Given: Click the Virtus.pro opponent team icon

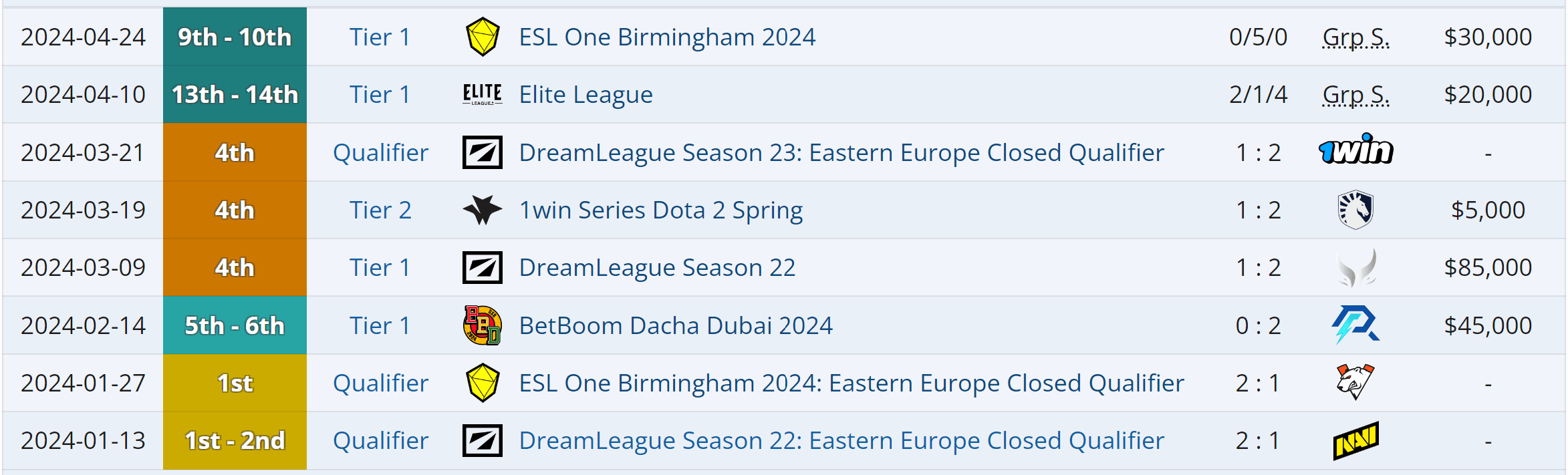Looking at the screenshot, I should [1353, 383].
